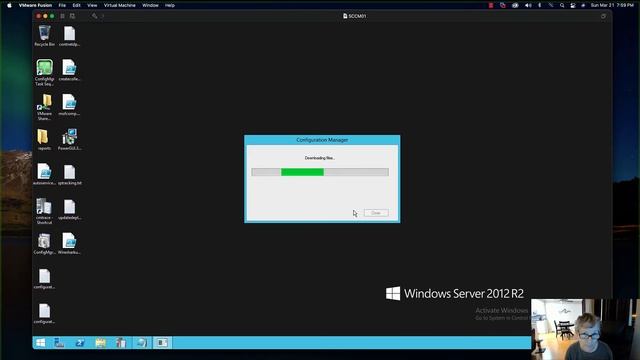This screenshot has height=360, width=640.
Task: Click the Close button in Configuration Manager dialog
Action: (x=376, y=213)
